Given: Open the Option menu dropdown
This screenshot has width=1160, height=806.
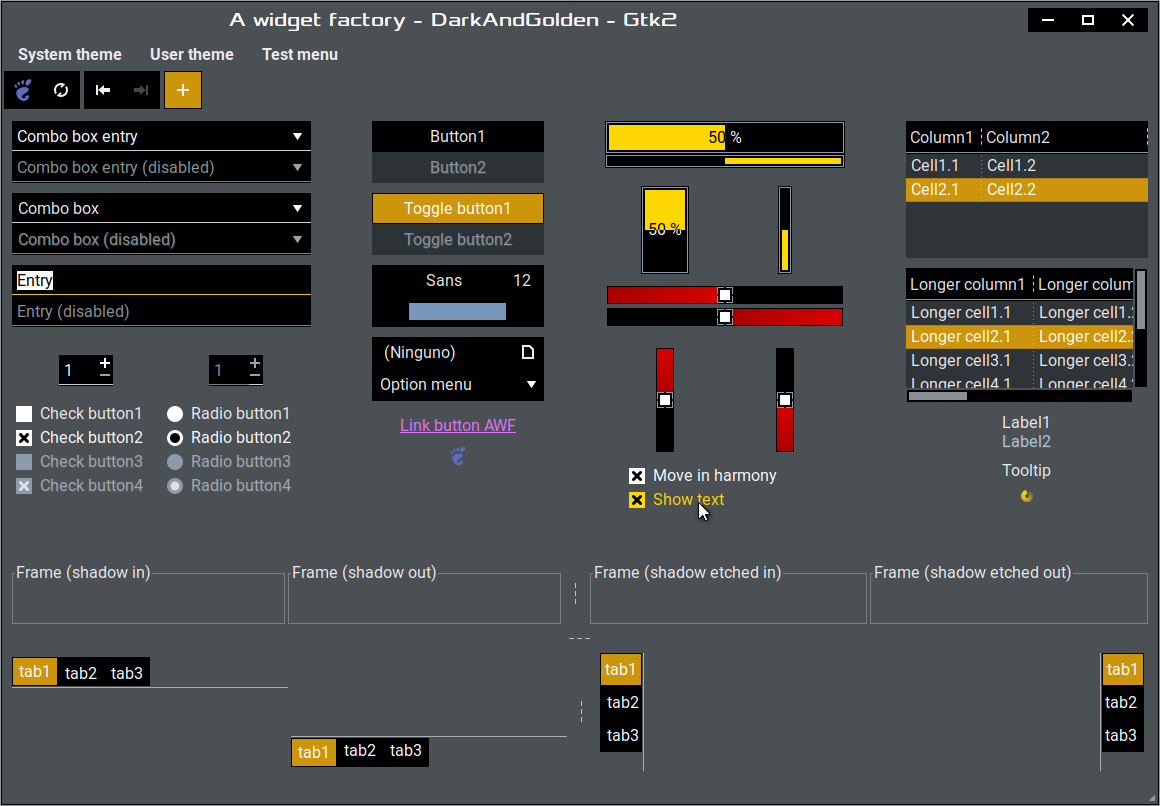Looking at the screenshot, I should pyautogui.click(x=458, y=385).
